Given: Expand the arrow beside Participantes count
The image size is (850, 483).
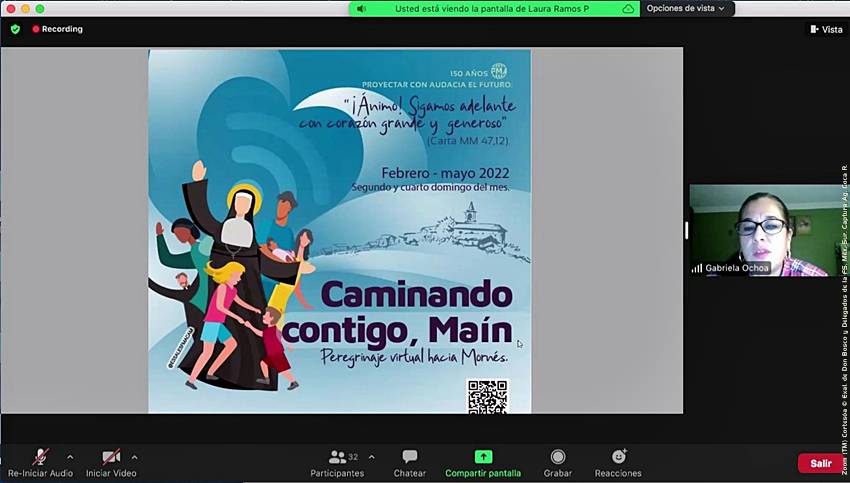Looking at the screenshot, I should [x=371, y=457].
